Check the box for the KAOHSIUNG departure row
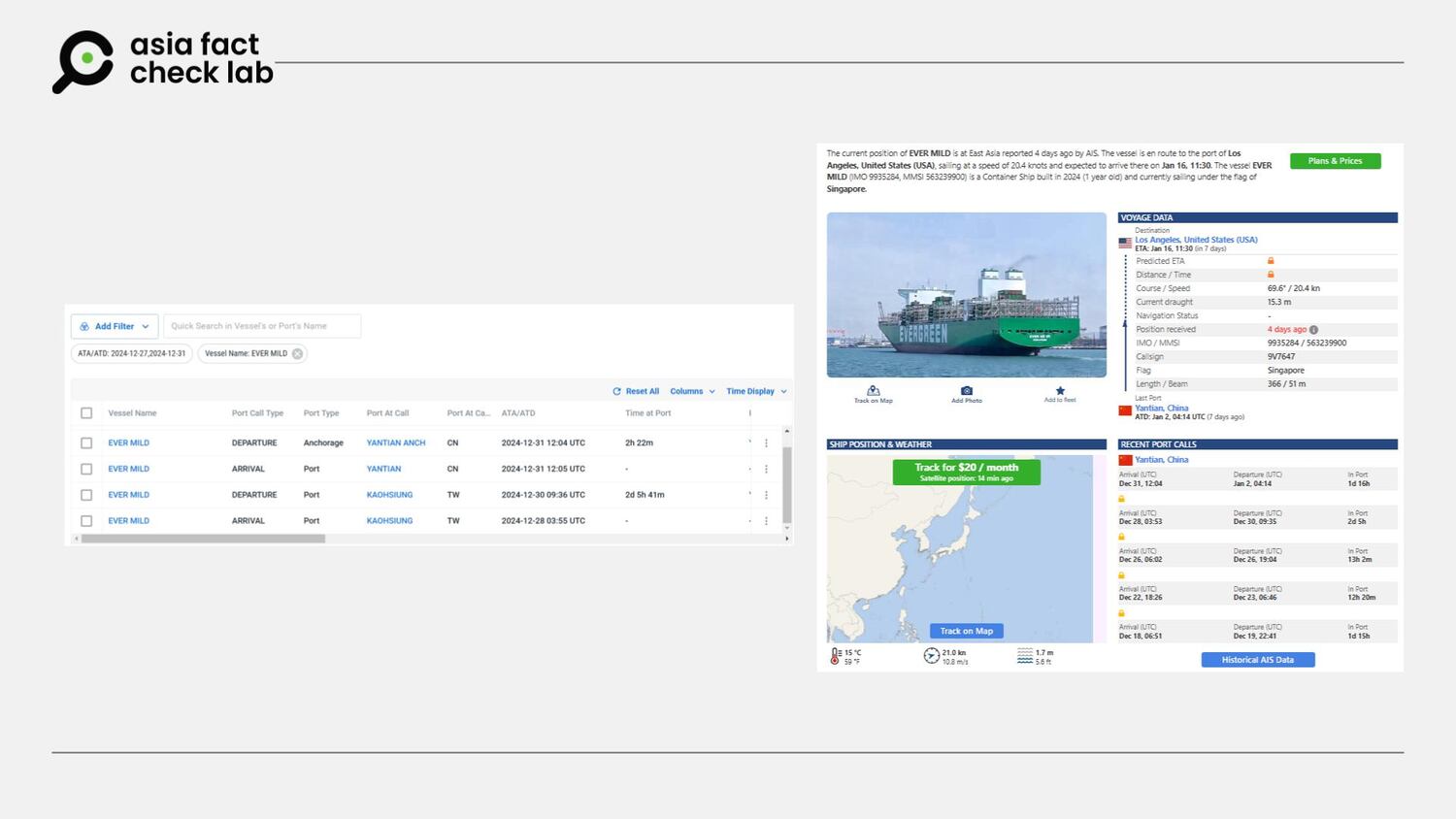This screenshot has width=1456, height=819. click(86, 495)
